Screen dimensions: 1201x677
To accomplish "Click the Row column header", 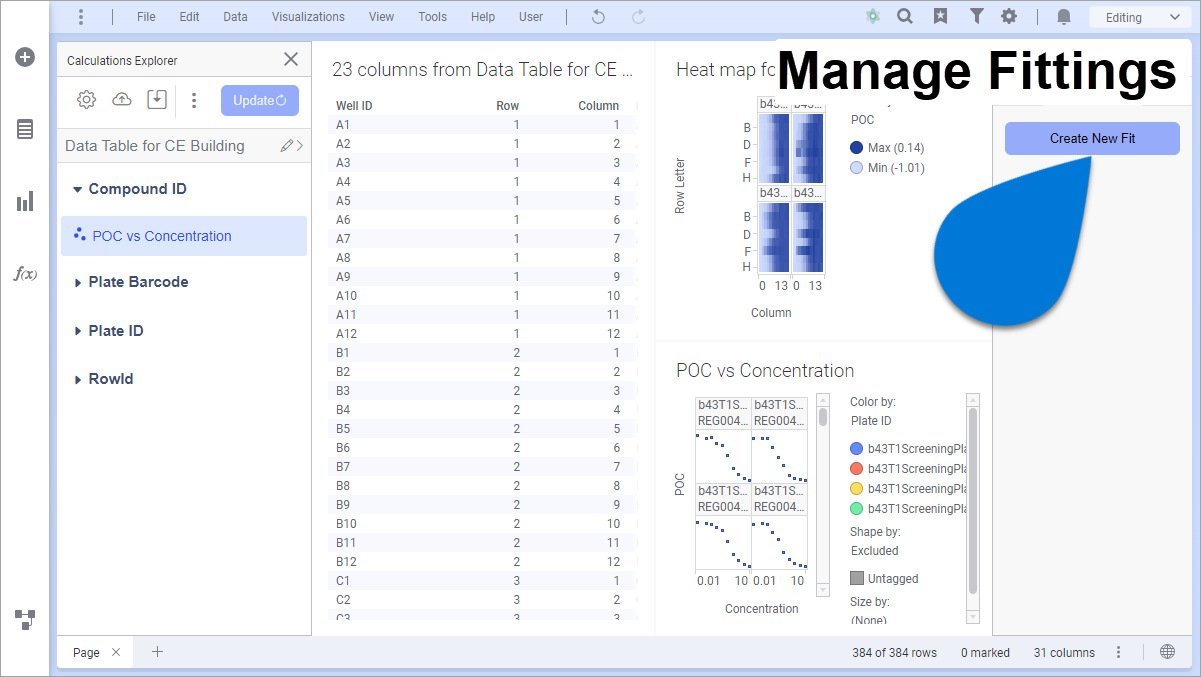I will coord(507,106).
